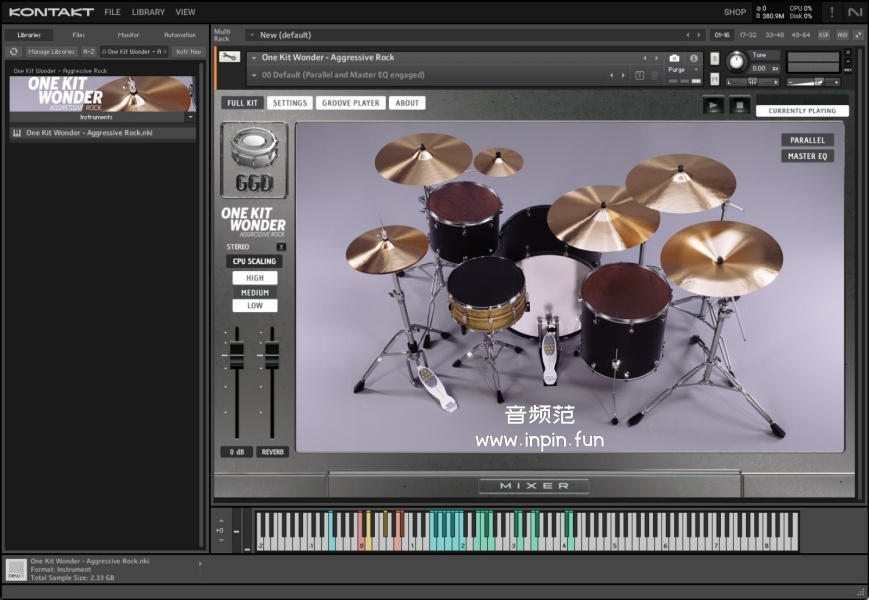869x600 pixels.
Task: Expand the library Instruments options arrow
Action: coord(190,117)
